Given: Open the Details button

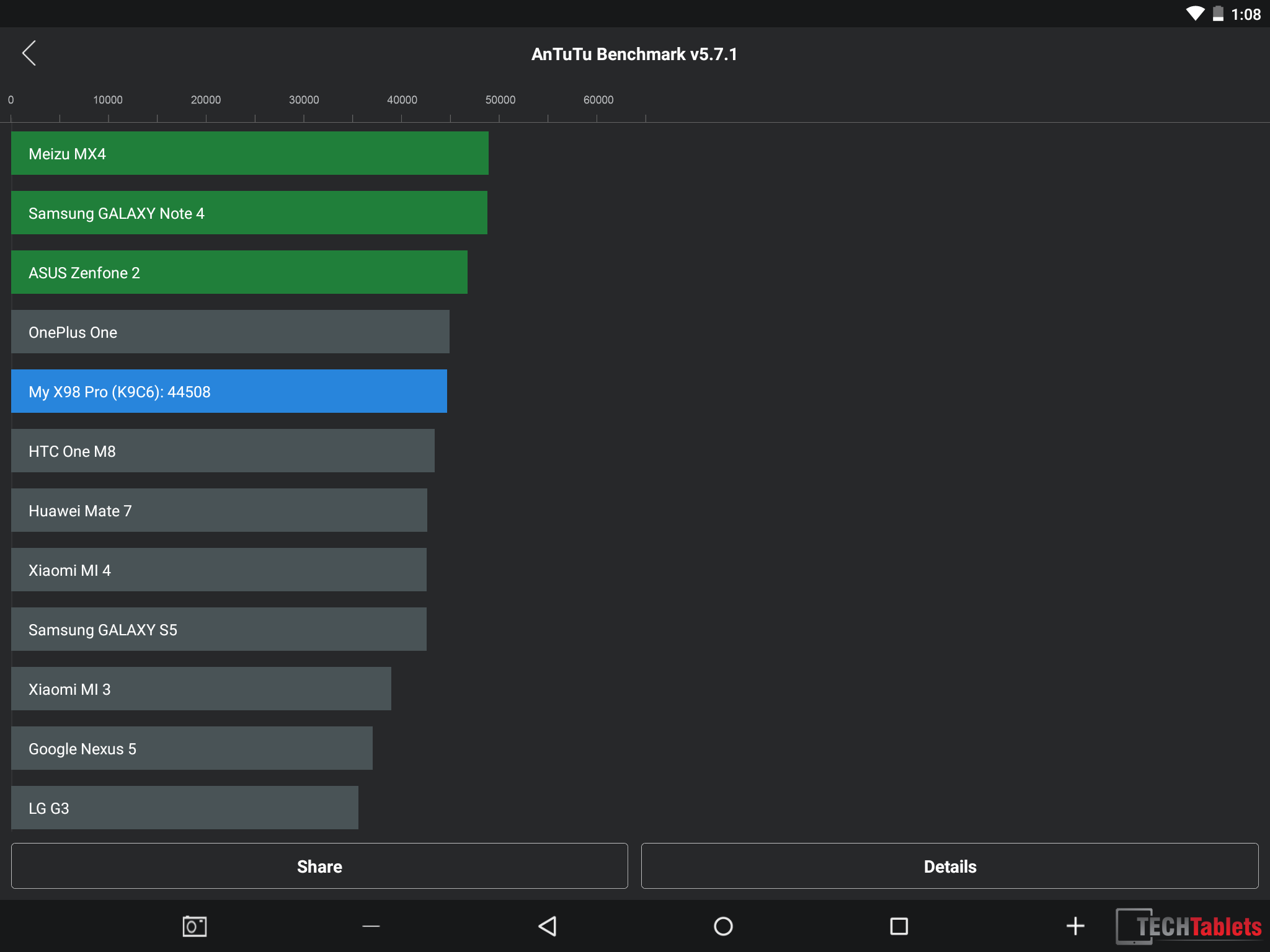Looking at the screenshot, I should [x=950, y=866].
